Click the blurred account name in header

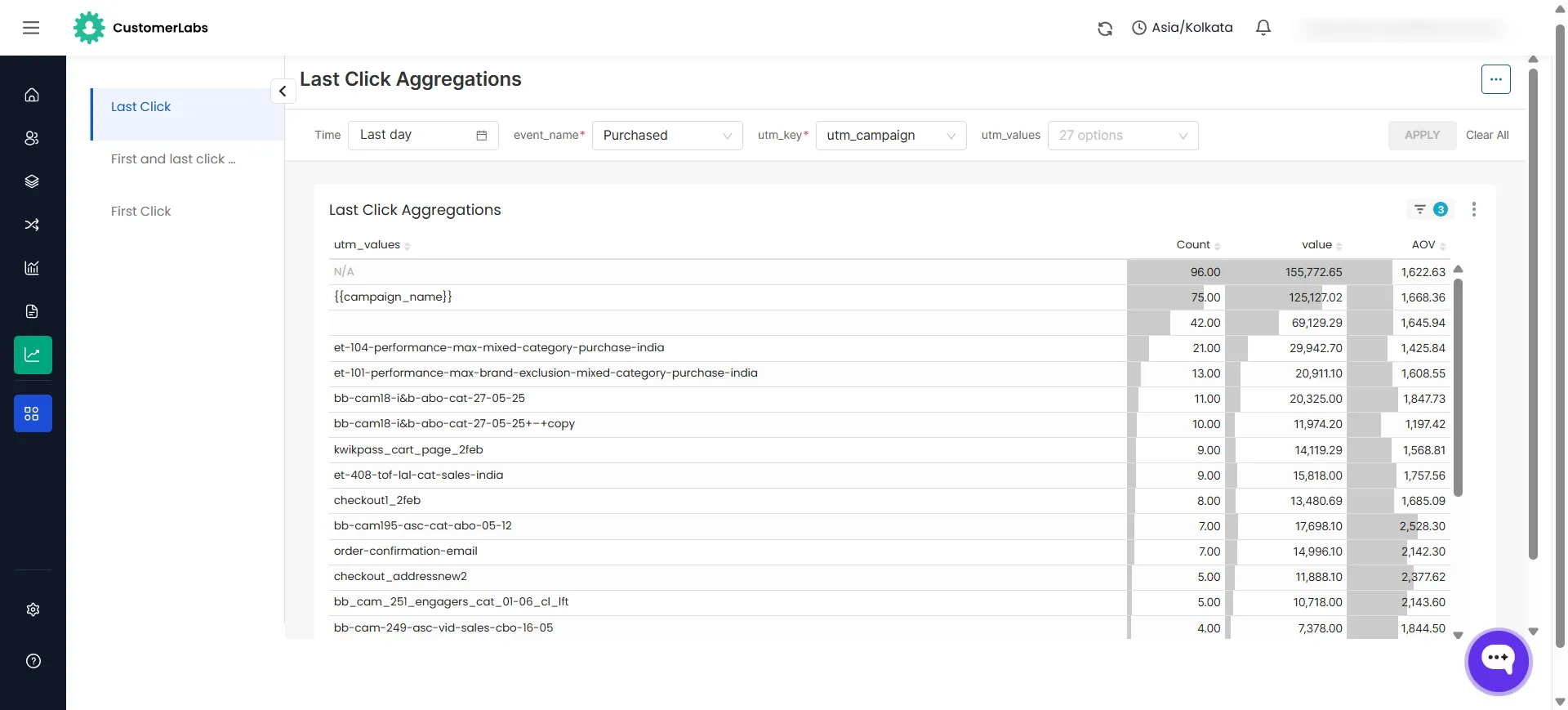pos(1403,29)
